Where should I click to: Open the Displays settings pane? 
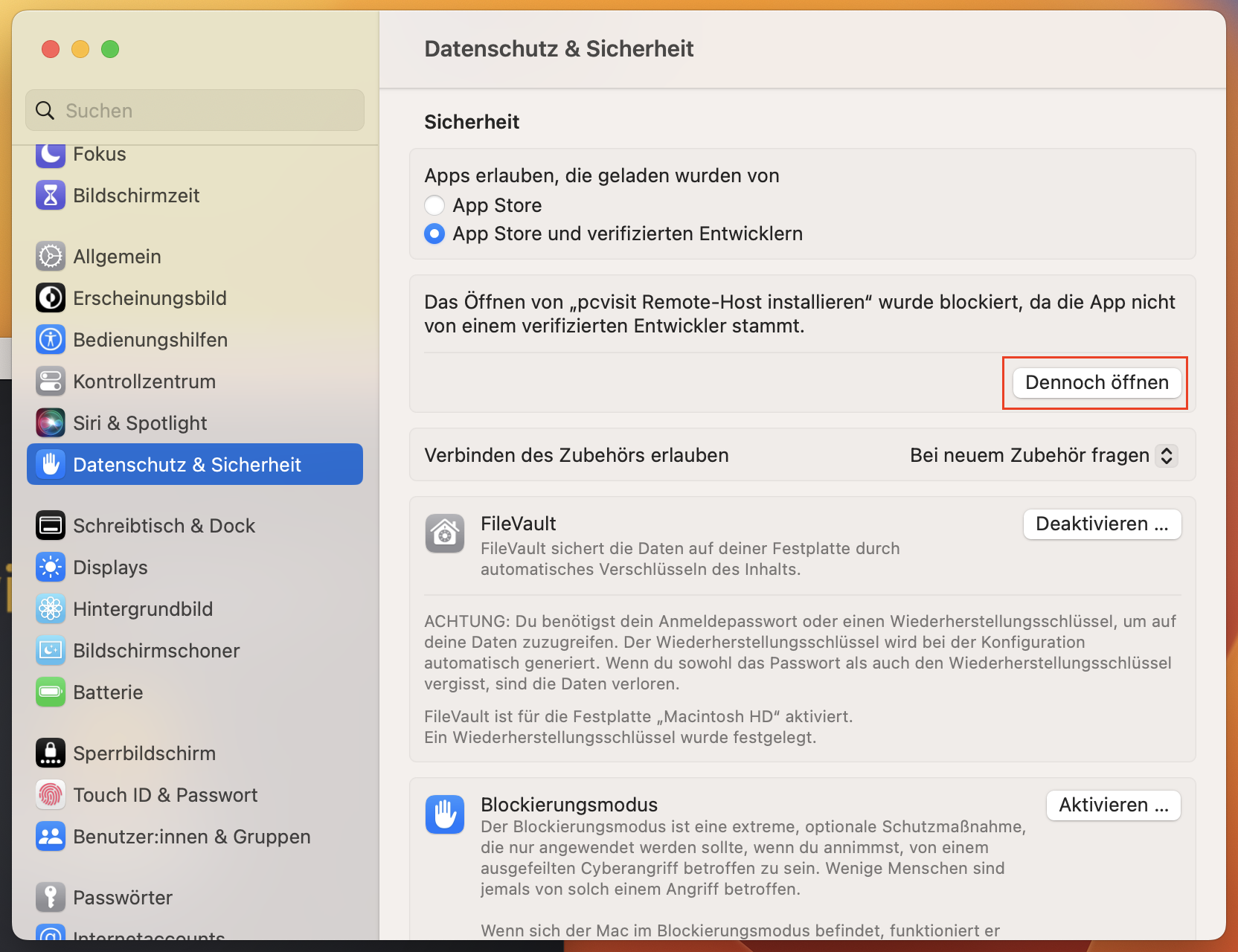point(110,567)
